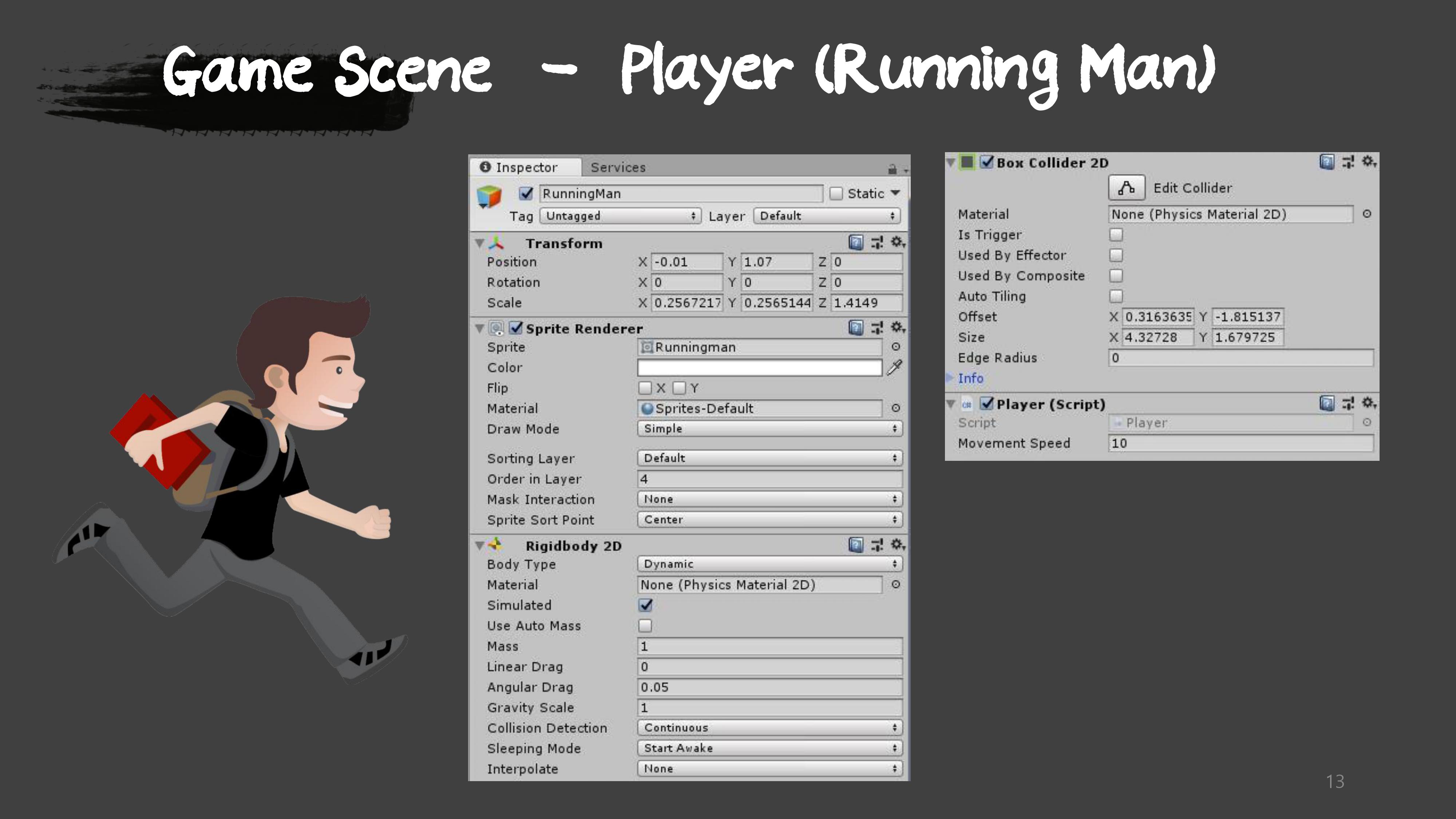Open object picker for Sprites-Default material

[x=896, y=408]
